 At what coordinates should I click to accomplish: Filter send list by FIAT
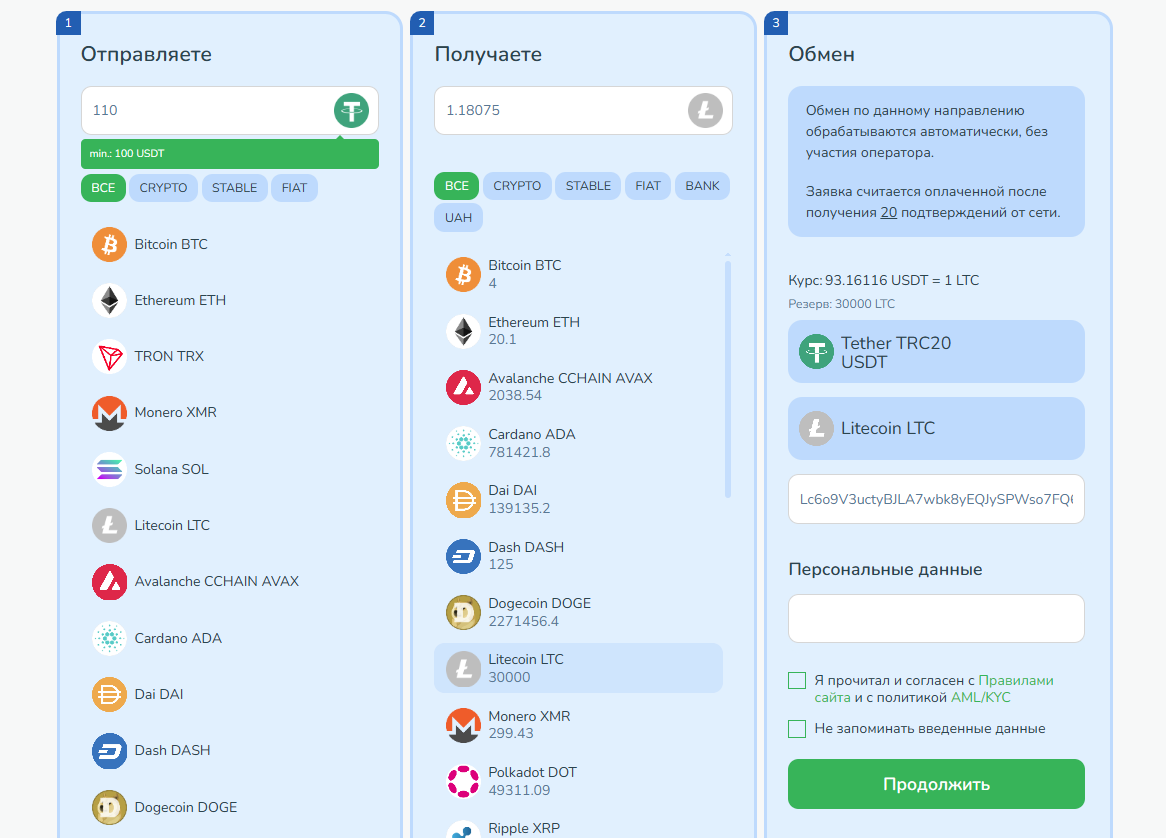click(294, 187)
